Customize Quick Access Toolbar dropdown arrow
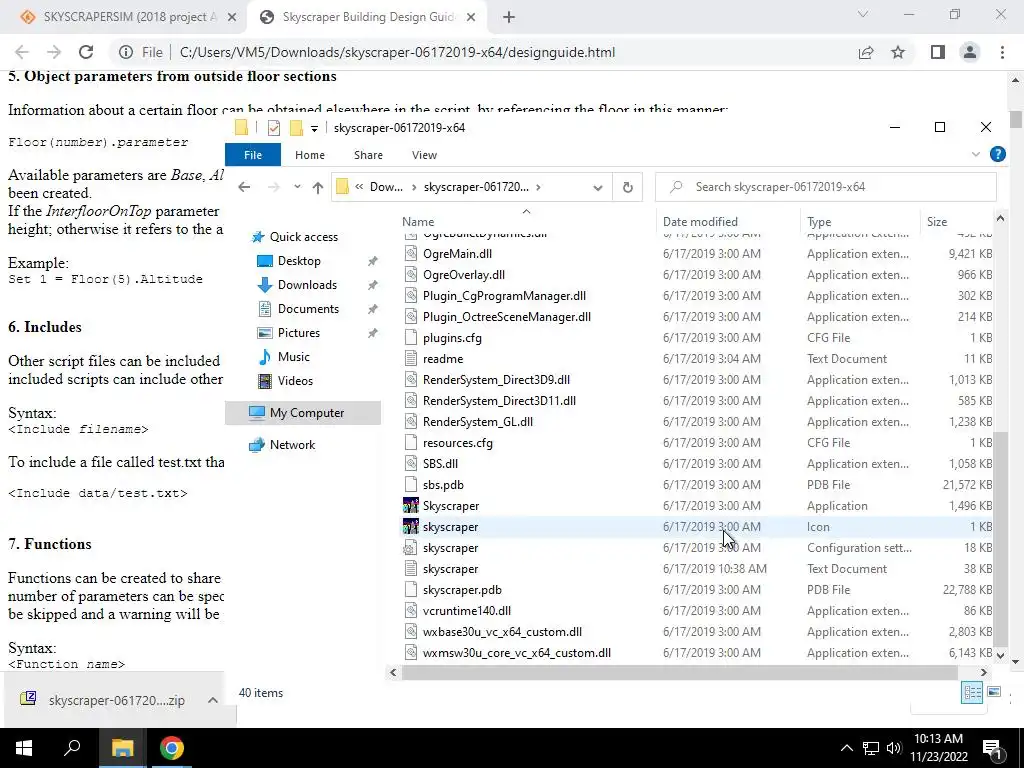This screenshot has height=768, width=1024. coord(314,129)
